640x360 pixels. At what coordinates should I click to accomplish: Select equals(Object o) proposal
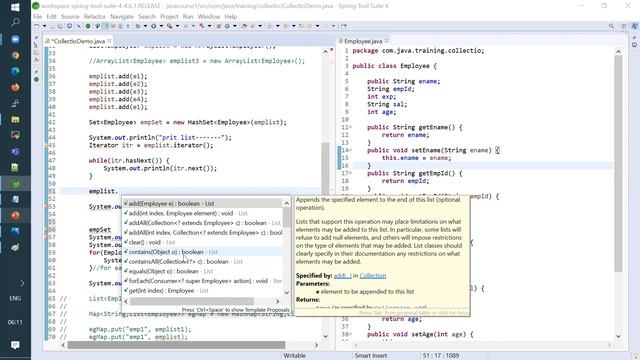click(202, 271)
